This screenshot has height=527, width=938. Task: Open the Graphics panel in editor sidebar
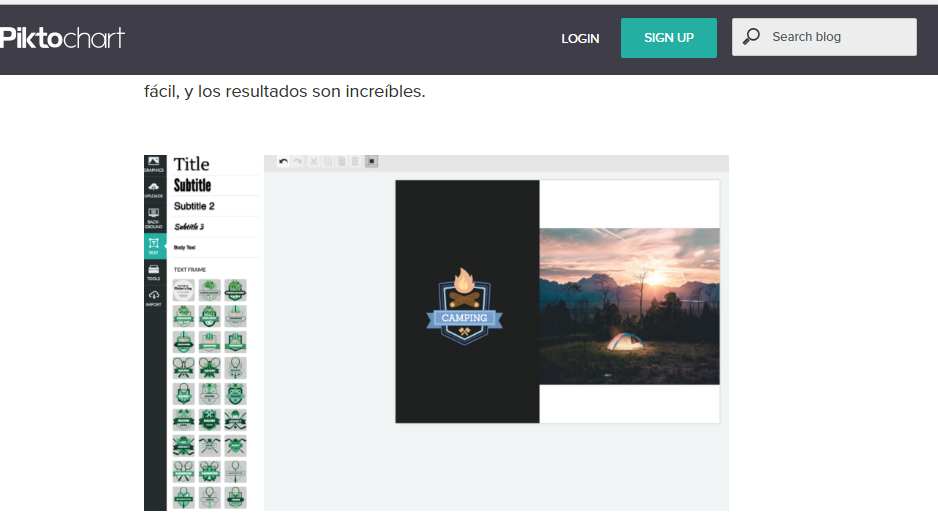pyautogui.click(x=154, y=164)
